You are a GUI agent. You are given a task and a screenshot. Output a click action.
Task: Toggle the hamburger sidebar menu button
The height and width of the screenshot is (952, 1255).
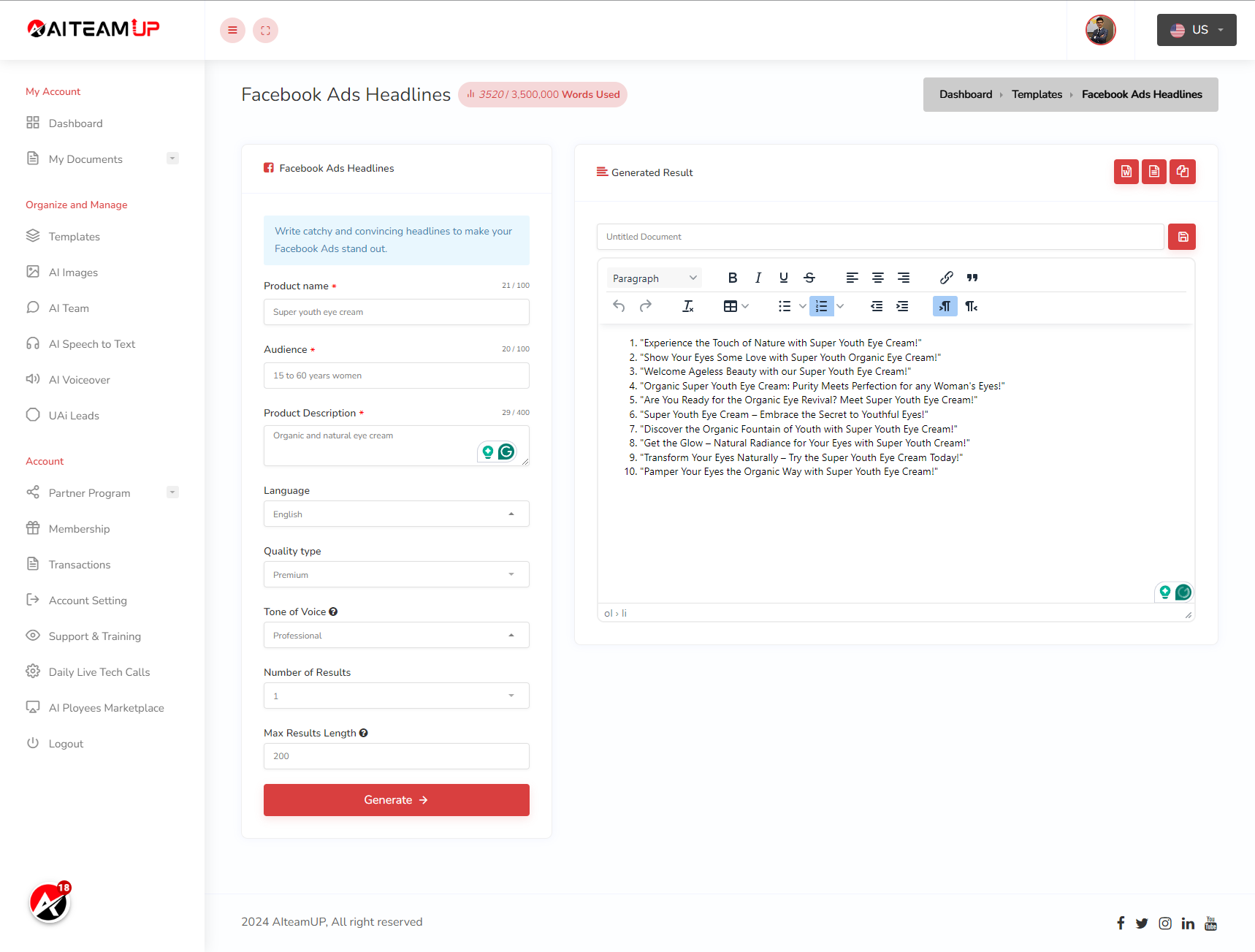232,30
